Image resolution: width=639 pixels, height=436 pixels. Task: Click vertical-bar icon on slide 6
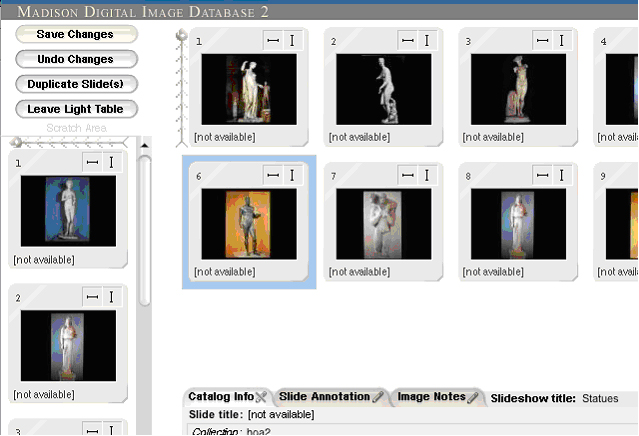click(292, 175)
